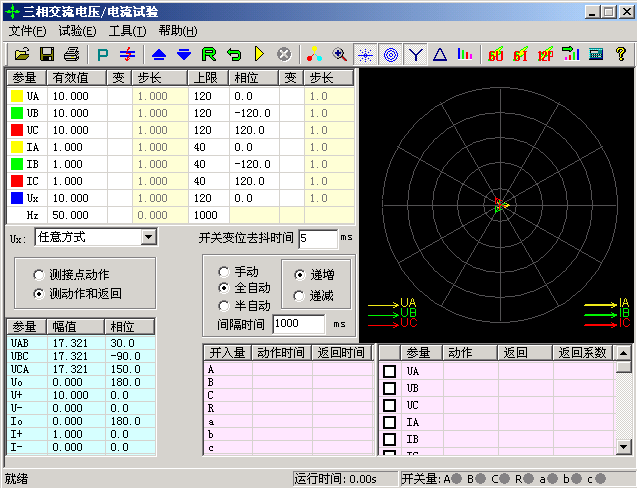Select the 测接点动作 radio button
The image size is (637, 488).
(x=39, y=274)
